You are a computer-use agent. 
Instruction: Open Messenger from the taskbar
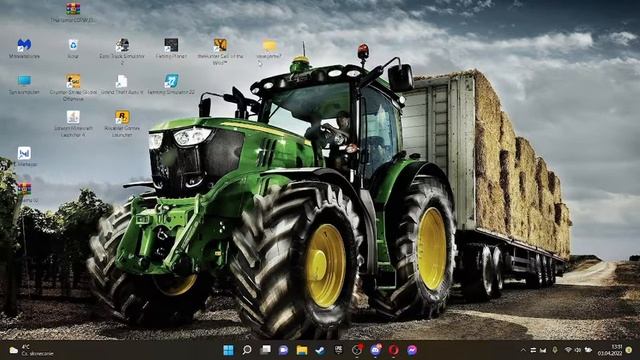tap(412, 350)
